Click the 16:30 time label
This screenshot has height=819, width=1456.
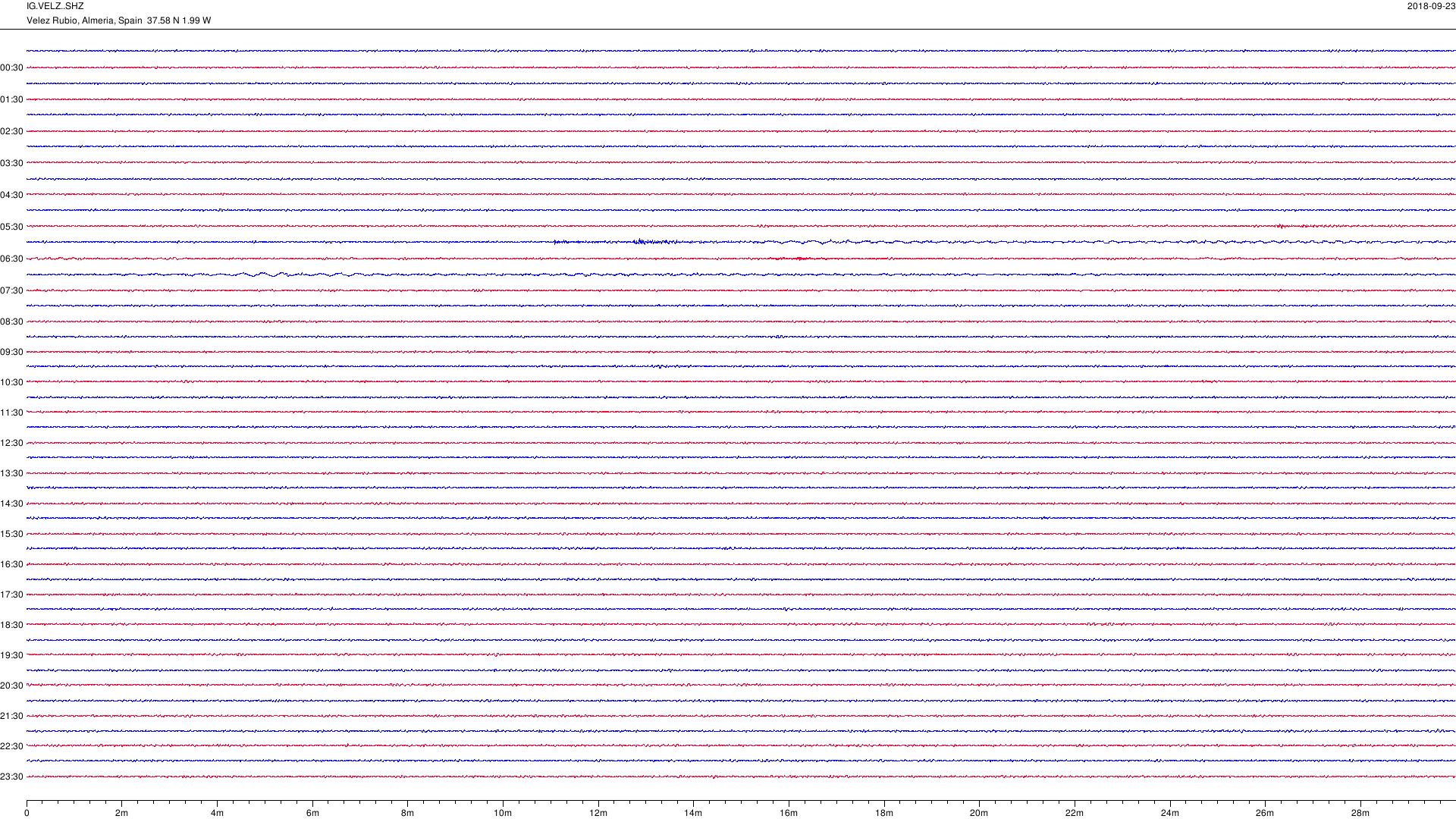pyautogui.click(x=11, y=564)
